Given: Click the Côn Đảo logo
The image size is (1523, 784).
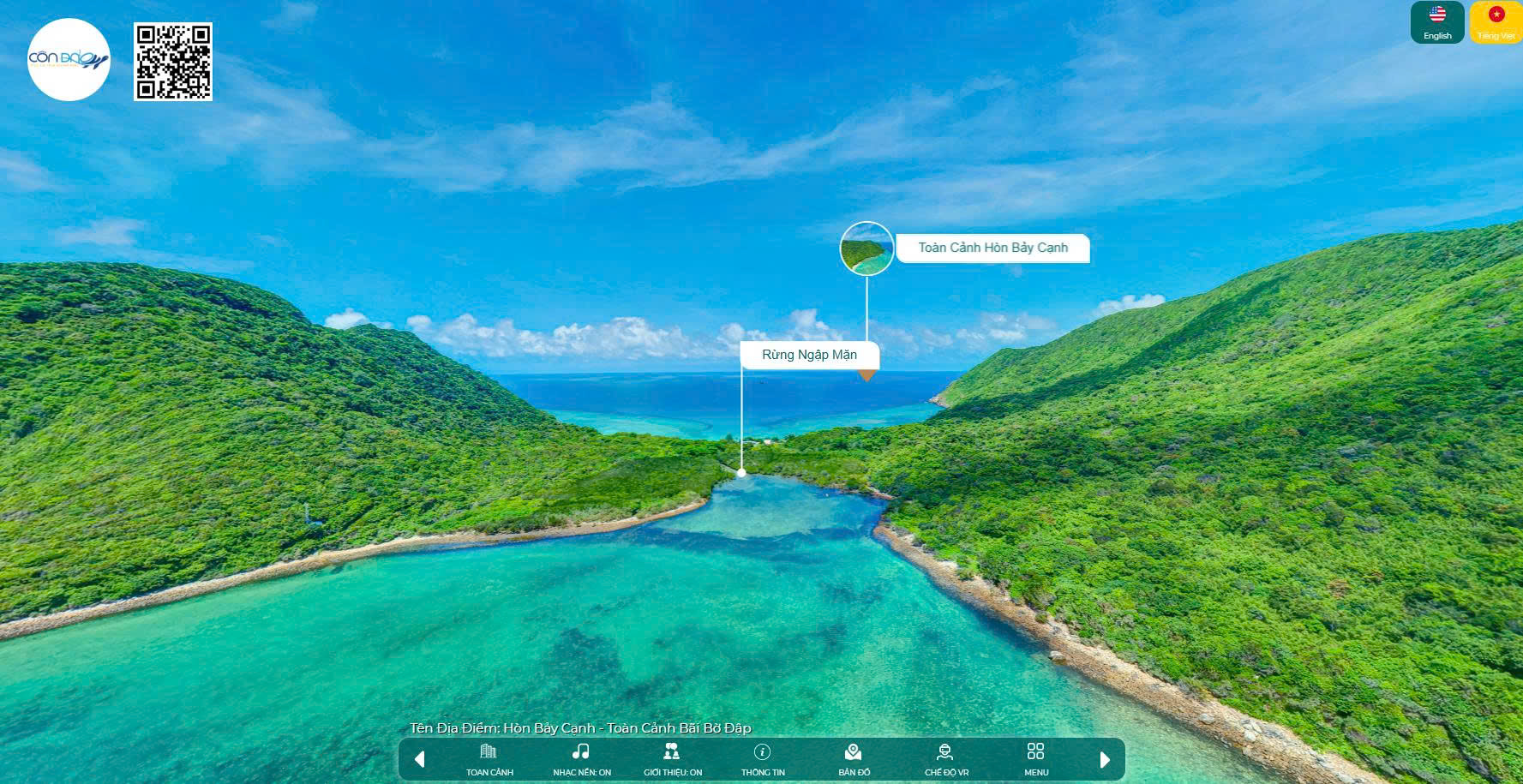Looking at the screenshot, I should click(x=69, y=60).
